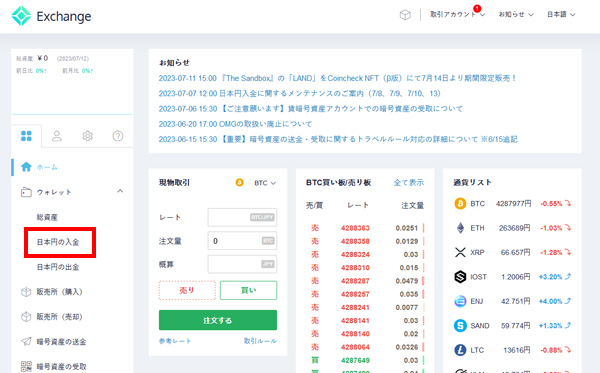Click the XRP icon in 通貨リスト
Image resolution: width=600 pixels, height=373 pixels.
460,252
